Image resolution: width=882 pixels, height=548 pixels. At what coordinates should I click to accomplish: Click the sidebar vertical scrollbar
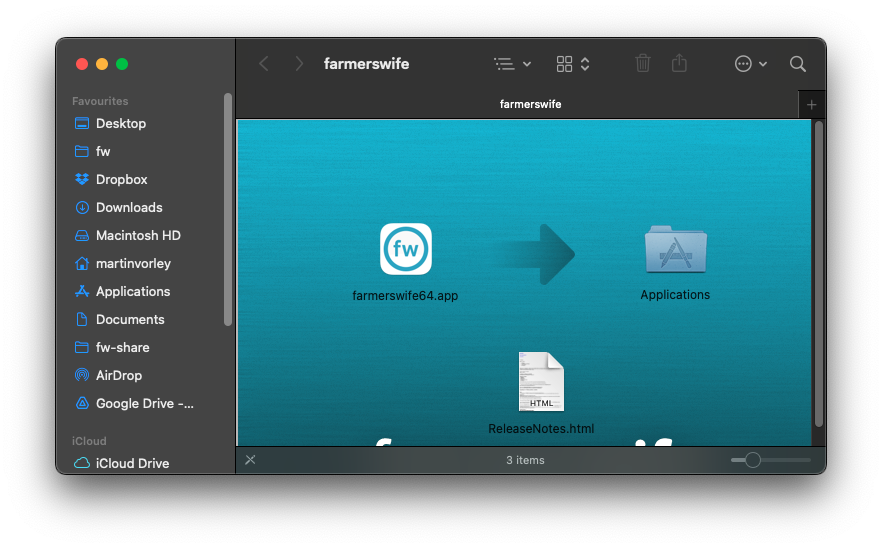click(228, 209)
